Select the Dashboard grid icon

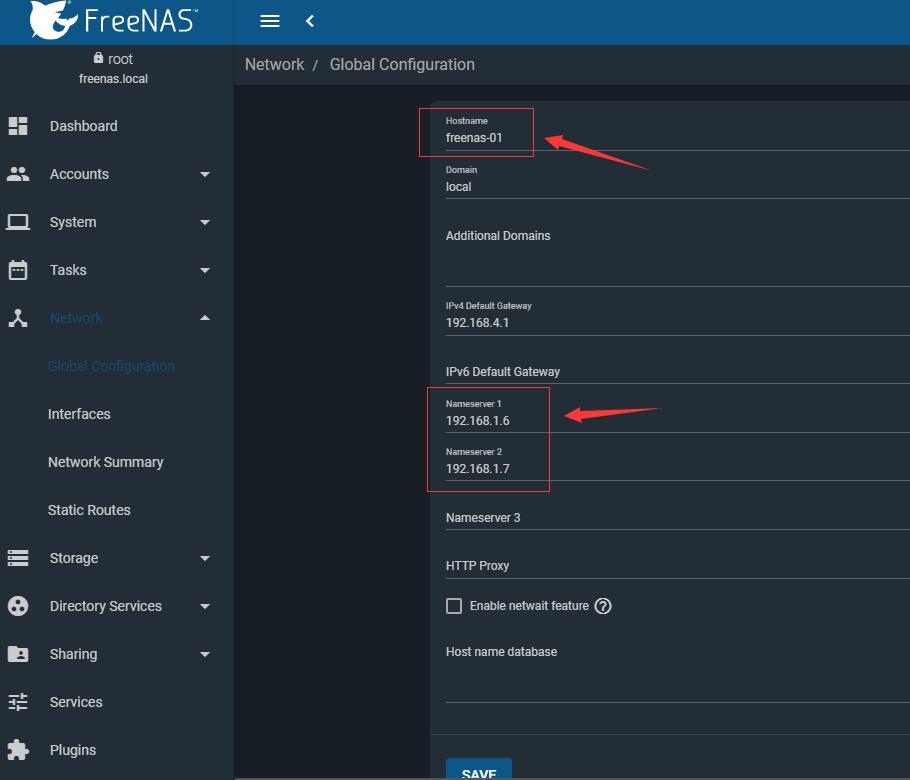point(18,126)
